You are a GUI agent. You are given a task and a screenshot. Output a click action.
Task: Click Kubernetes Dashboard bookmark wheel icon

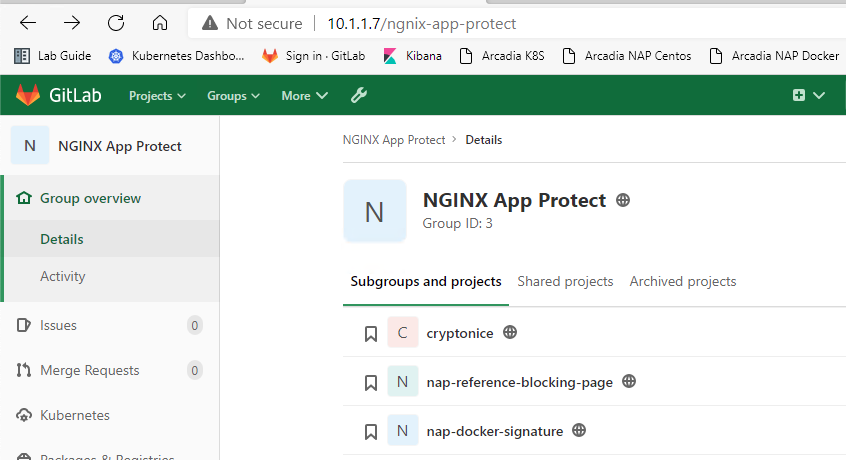tap(115, 56)
